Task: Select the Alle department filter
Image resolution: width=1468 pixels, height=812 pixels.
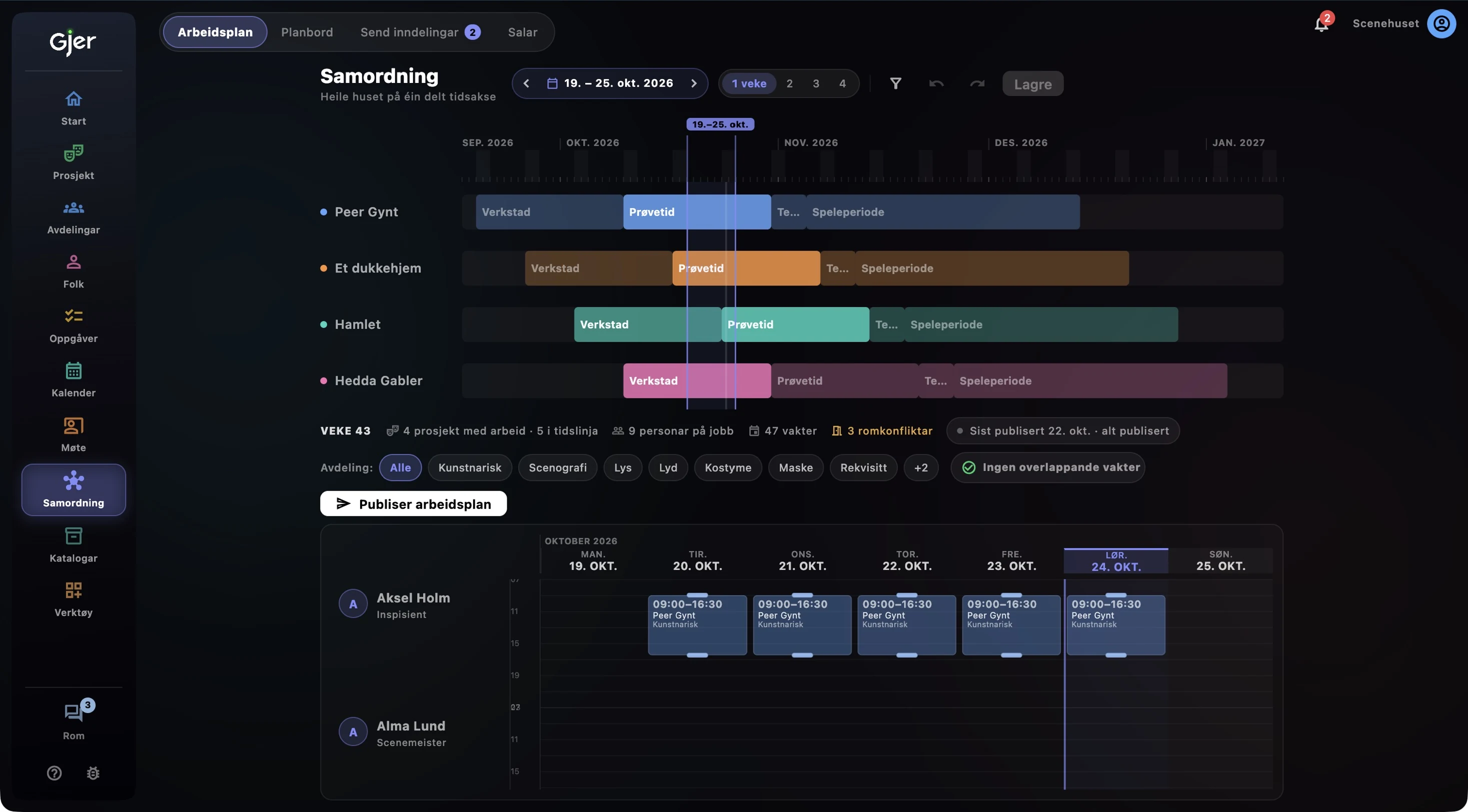Action: (400, 467)
